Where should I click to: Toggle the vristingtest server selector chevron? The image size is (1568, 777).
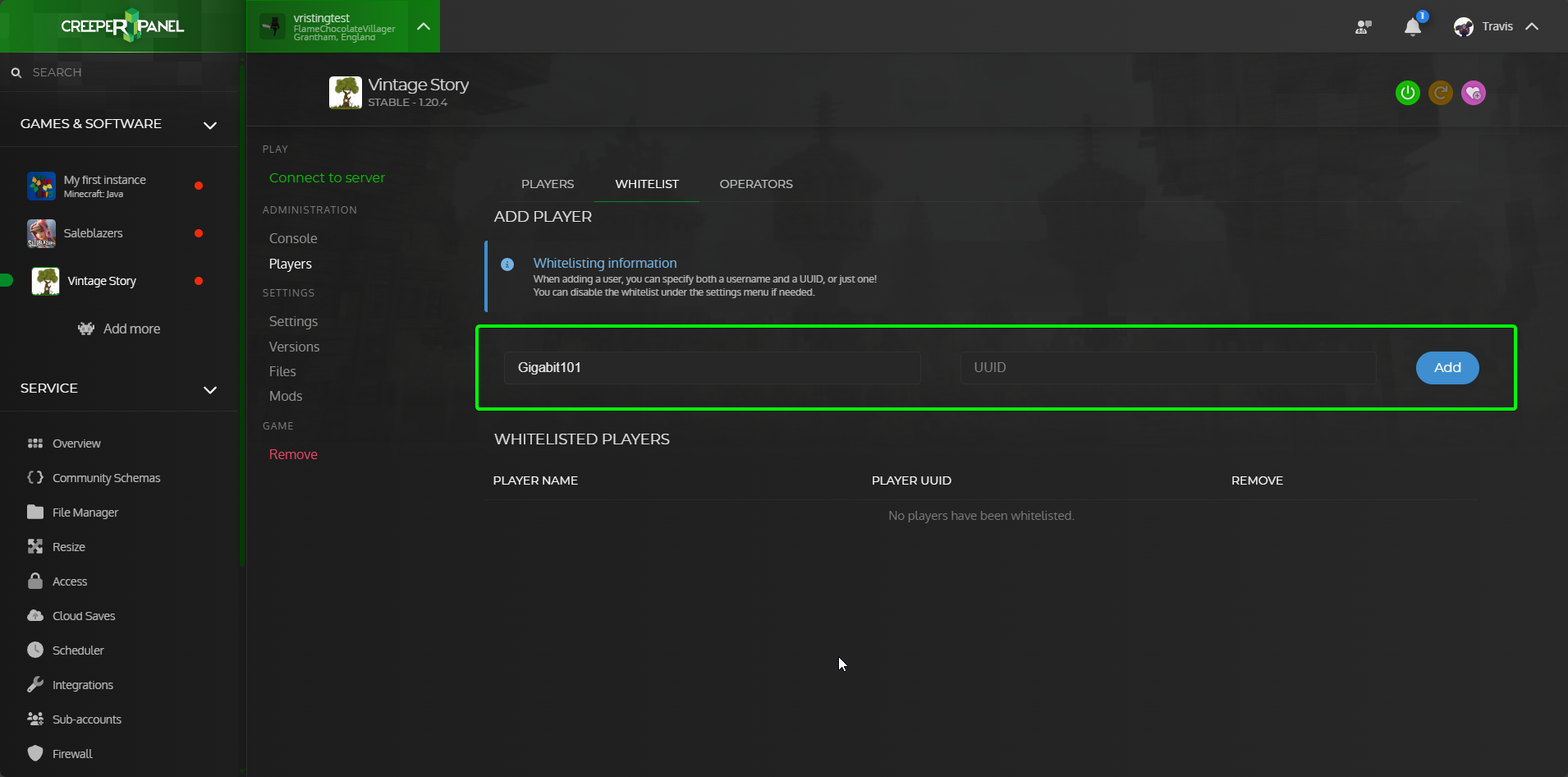tap(424, 26)
